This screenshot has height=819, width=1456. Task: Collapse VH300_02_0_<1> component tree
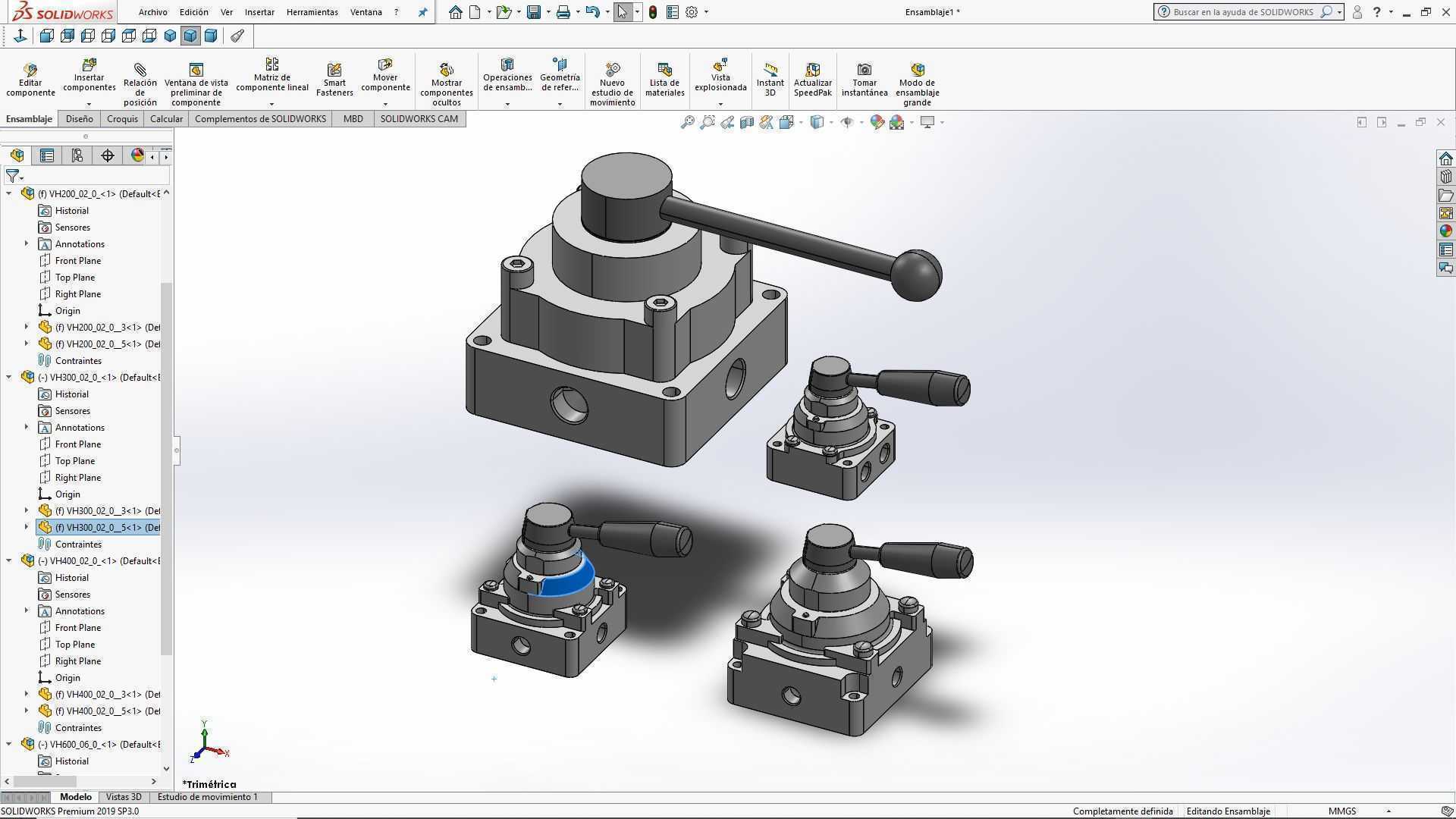(9, 377)
